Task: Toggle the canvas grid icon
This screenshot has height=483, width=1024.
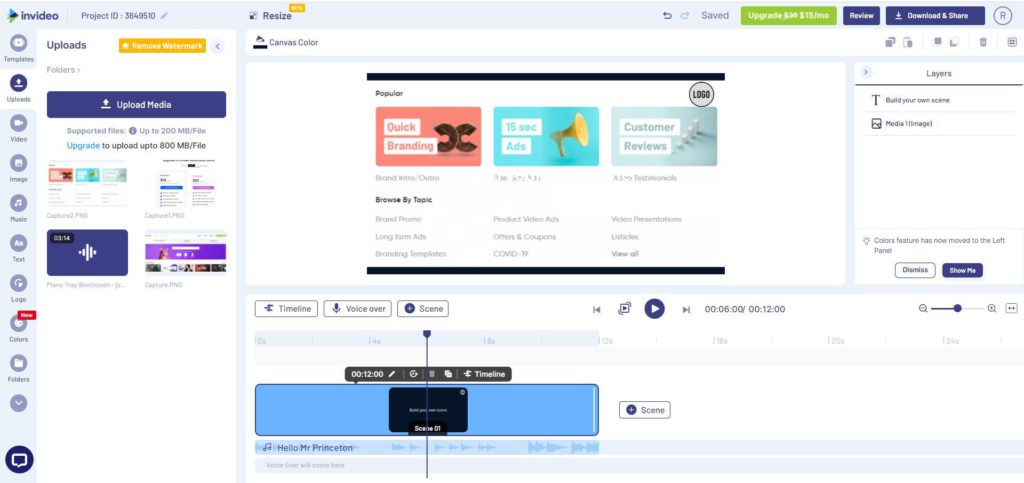Action: click(x=1012, y=42)
